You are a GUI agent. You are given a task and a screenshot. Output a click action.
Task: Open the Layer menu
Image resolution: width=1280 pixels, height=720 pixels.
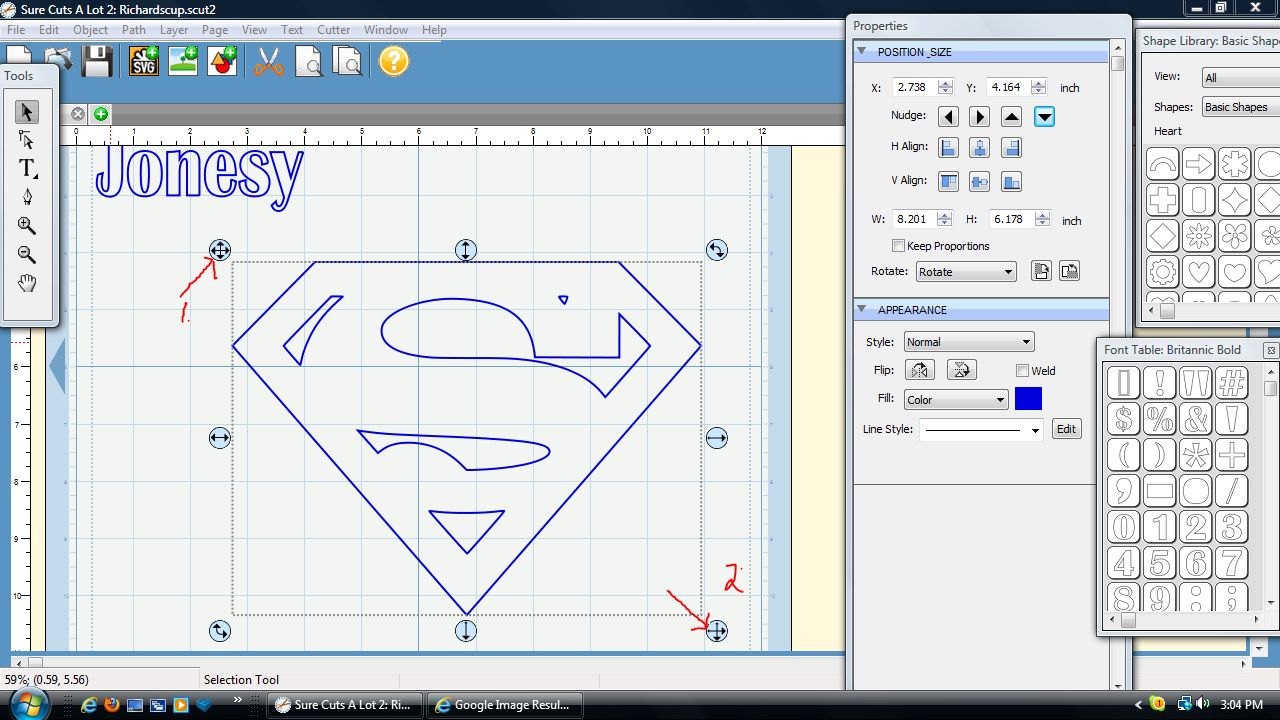(x=174, y=30)
